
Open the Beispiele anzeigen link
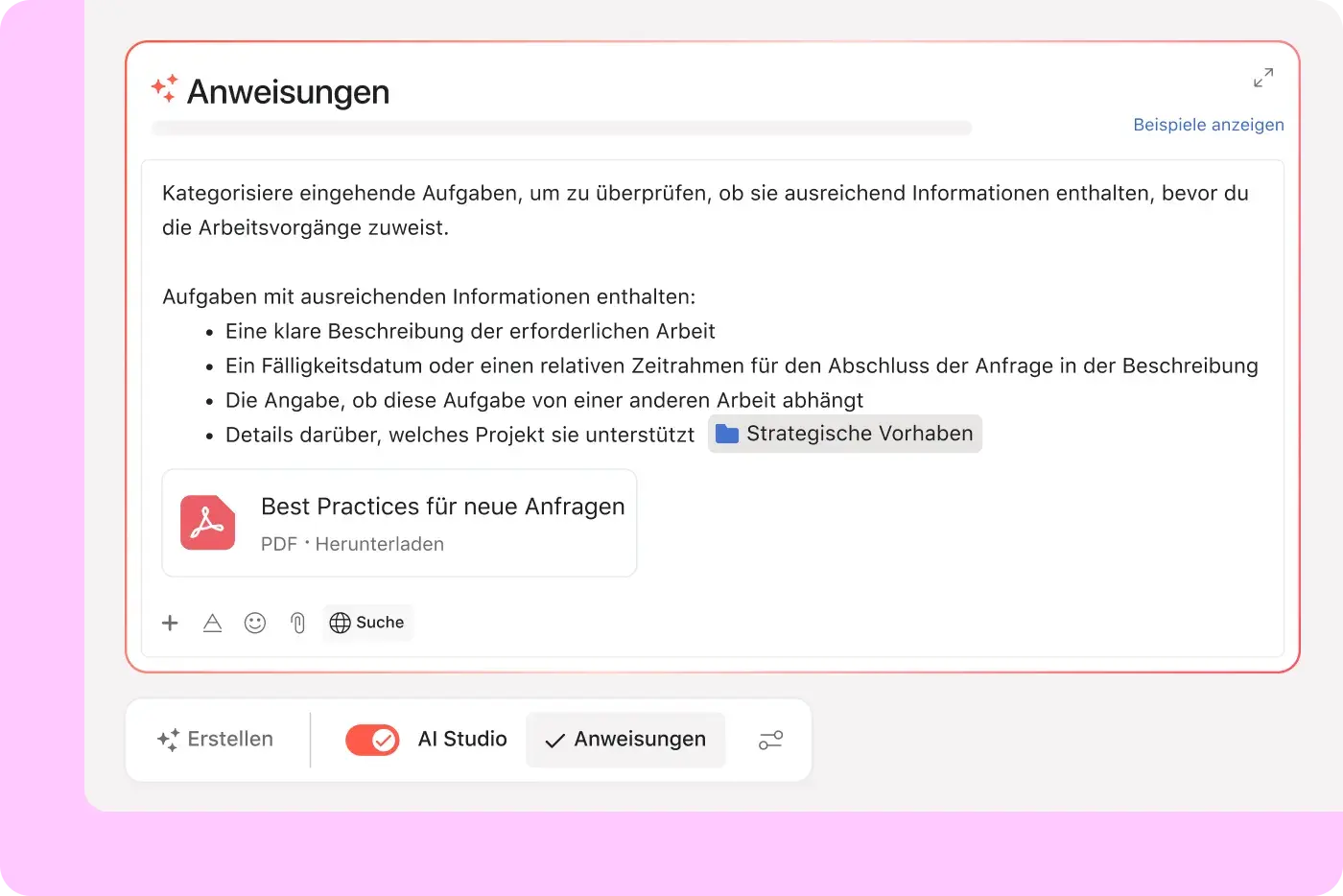[x=1209, y=125]
